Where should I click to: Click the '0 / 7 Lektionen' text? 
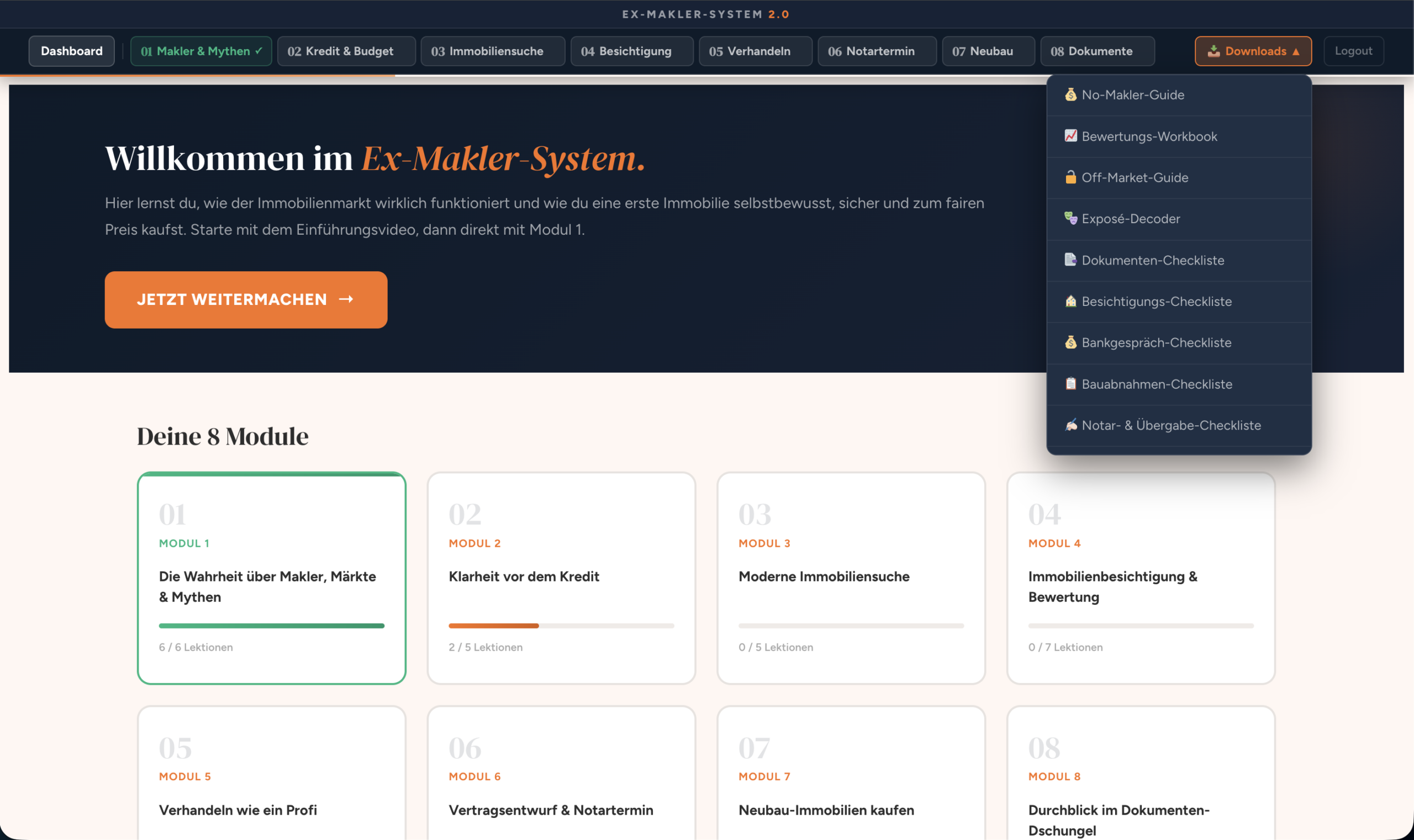pos(1066,647)
